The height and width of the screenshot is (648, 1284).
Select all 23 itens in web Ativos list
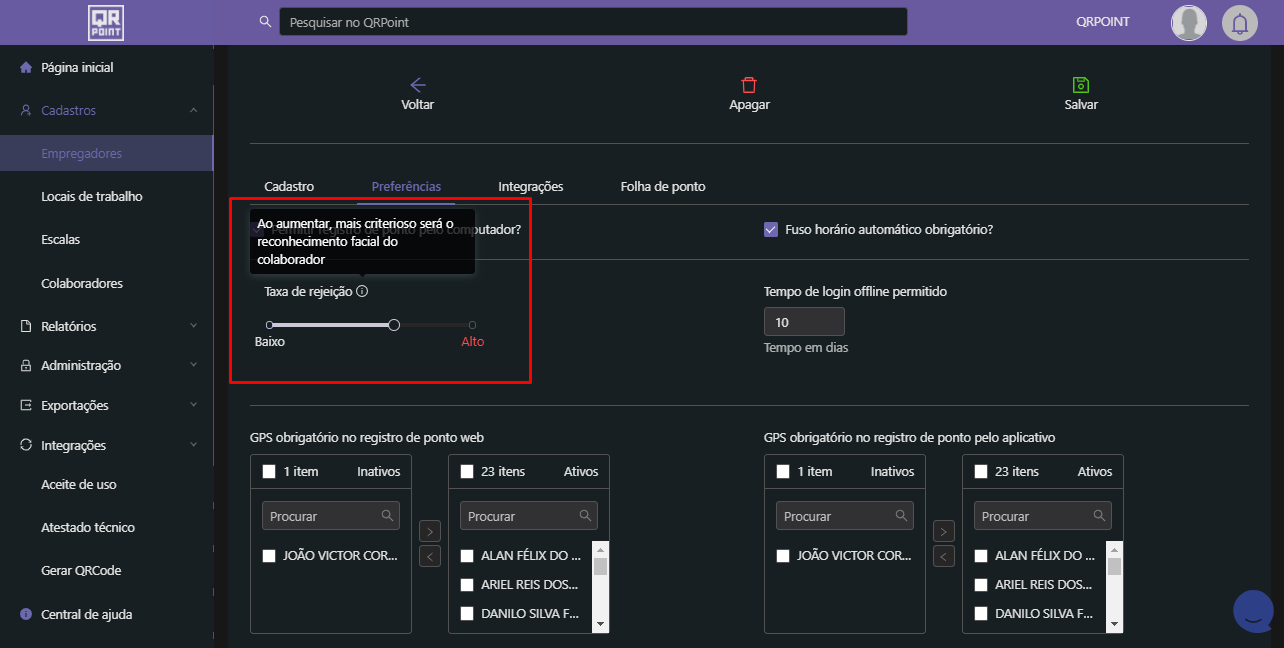pos(467,471)
